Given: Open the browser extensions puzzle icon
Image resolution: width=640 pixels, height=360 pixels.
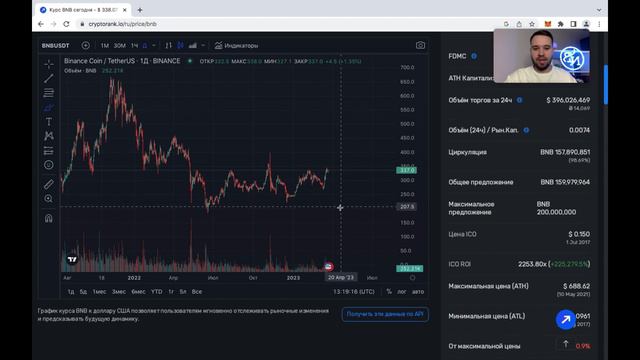Looking at the screenshot, I should pos(560,24).
